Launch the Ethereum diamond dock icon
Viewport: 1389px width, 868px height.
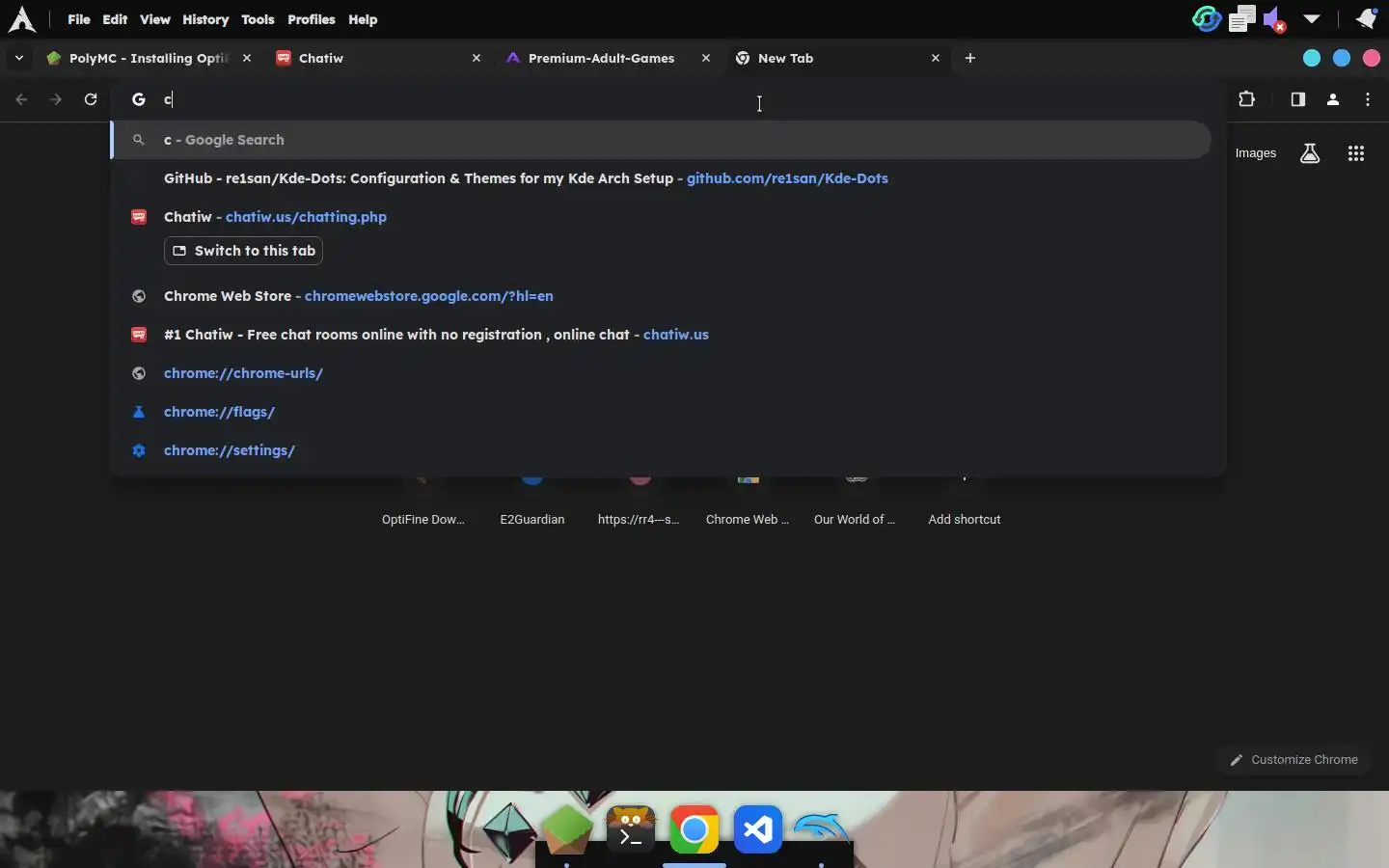pyautogui.click(x=509, y=830)
